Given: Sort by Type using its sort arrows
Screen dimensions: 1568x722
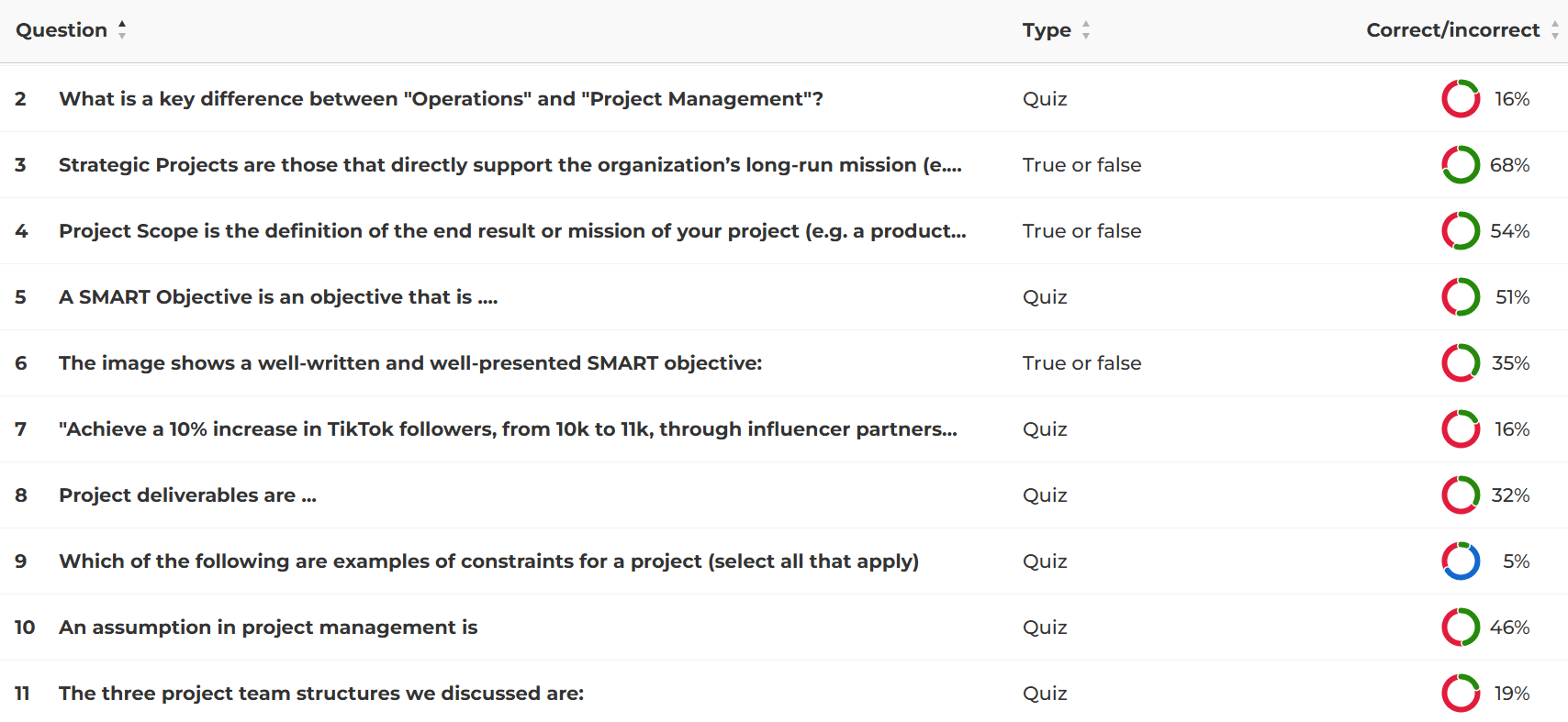Looking at the screenshot, I should click(x=1086, y=30).
